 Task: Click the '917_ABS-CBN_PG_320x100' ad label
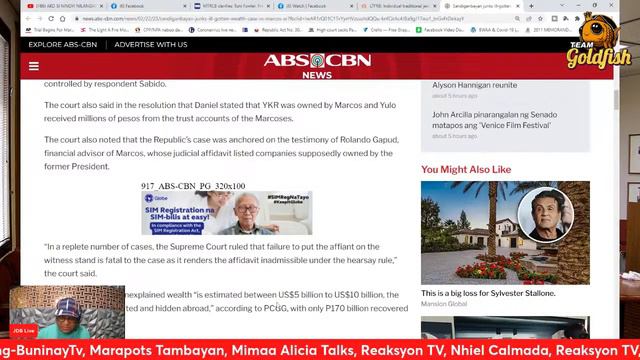coord(193,186)
